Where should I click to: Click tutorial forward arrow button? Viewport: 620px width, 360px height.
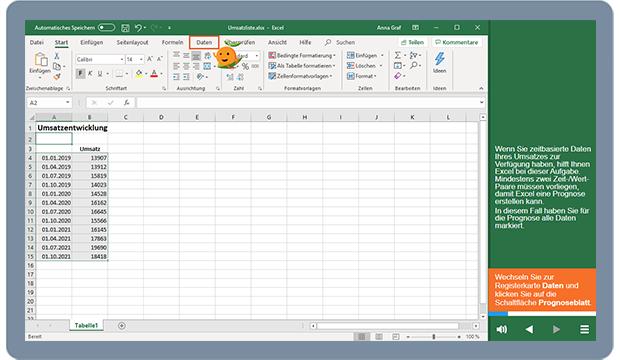[556, 329]
